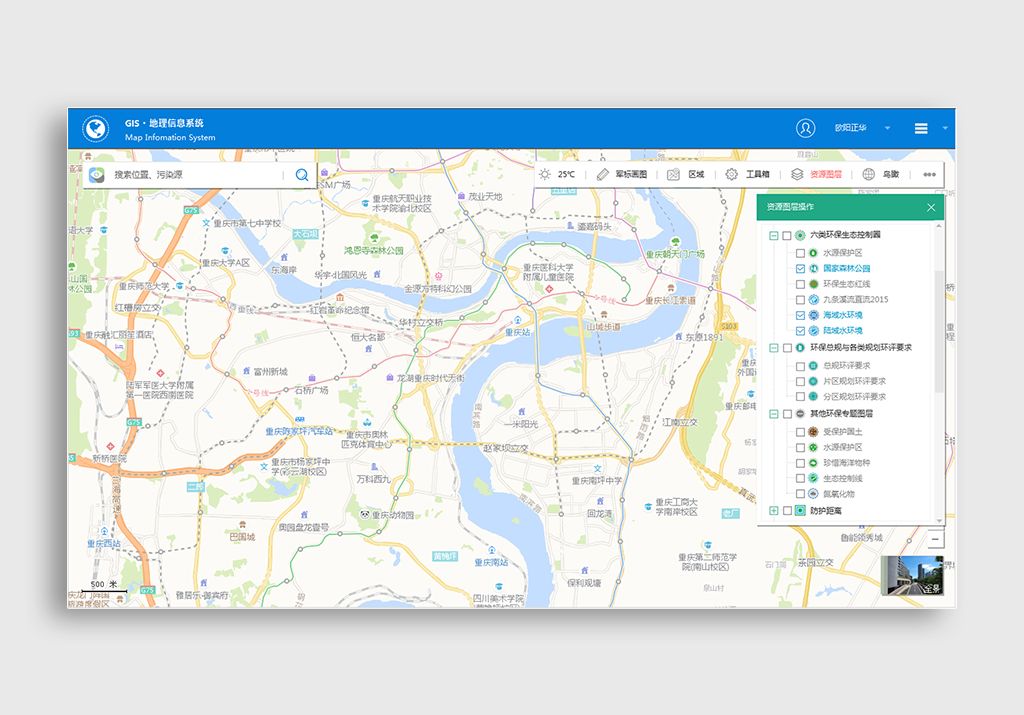Check the 防护距离 group checkbox
1024x715 pixels.
(x=787, y=511)
